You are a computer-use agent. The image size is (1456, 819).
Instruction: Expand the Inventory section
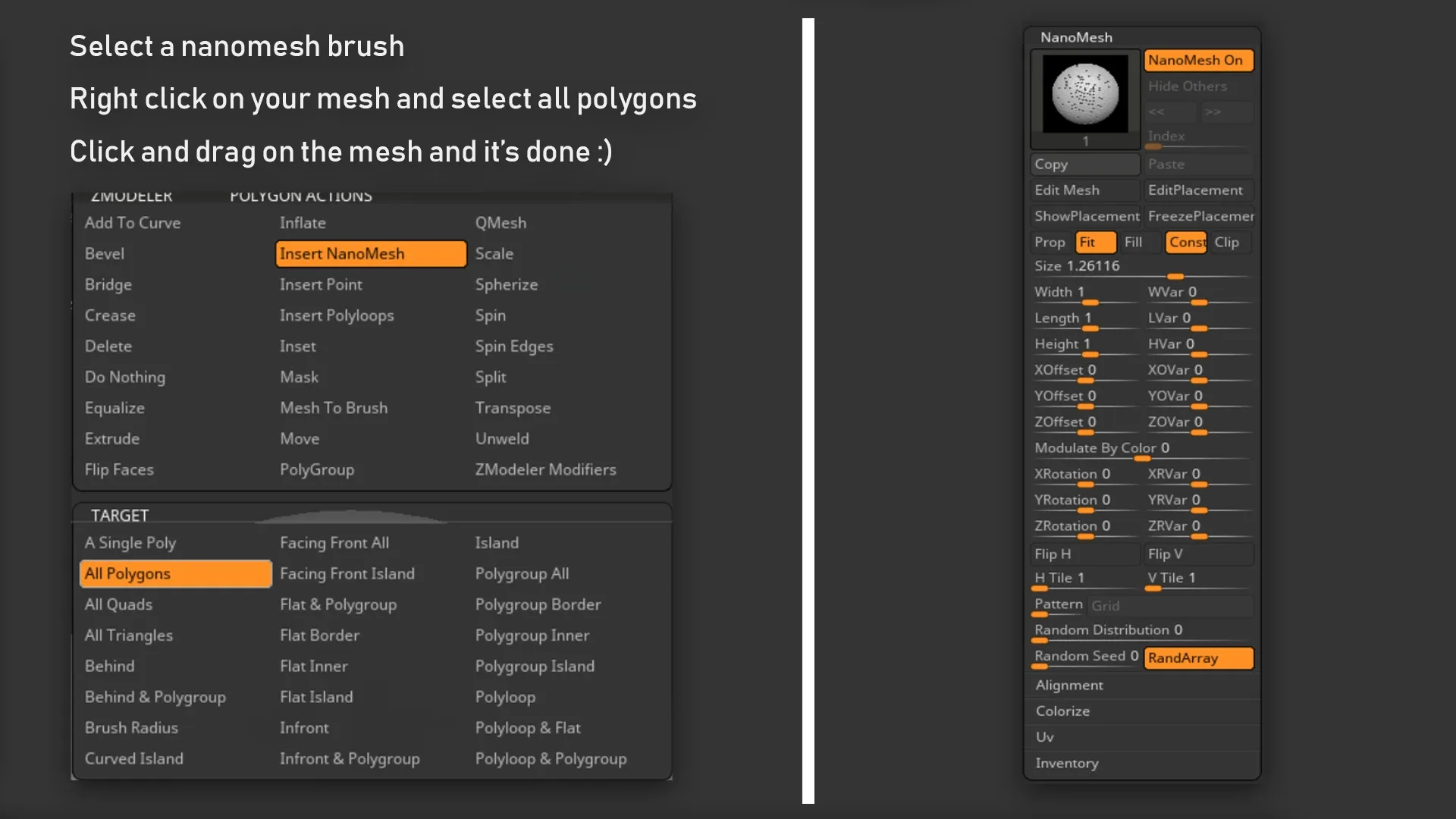coord(1066,763)
